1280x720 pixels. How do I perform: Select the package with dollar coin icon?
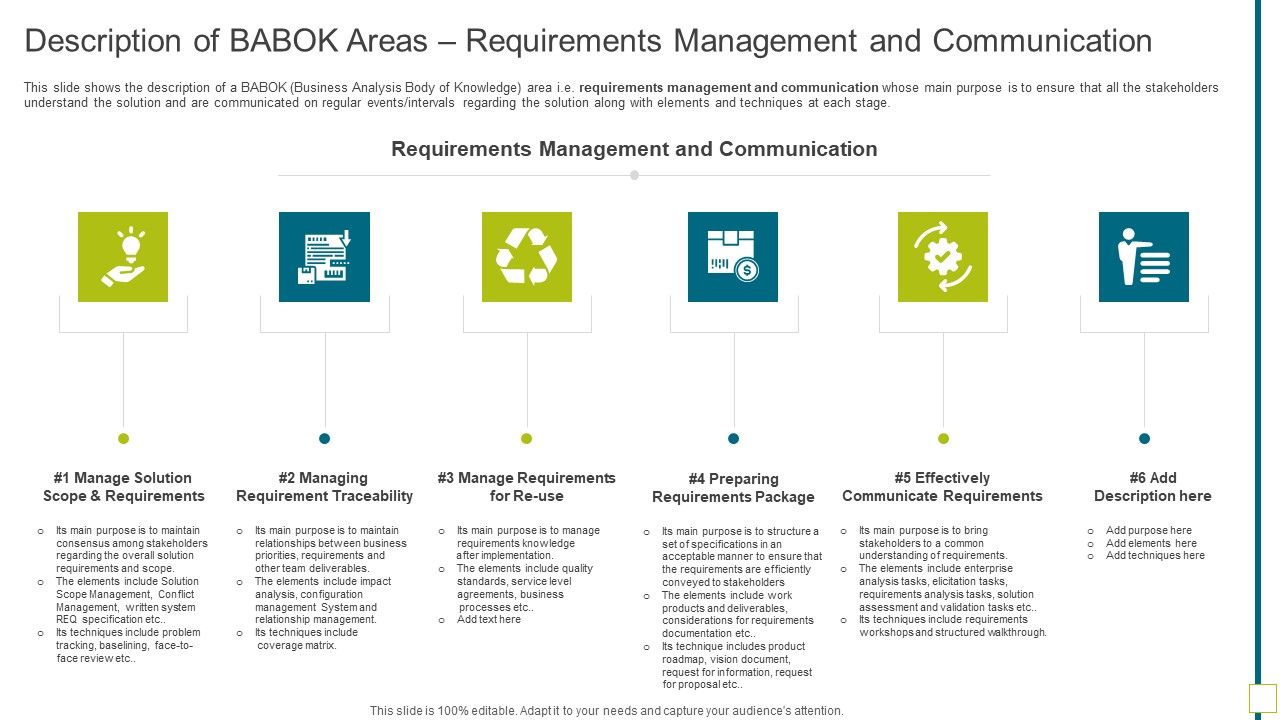[732, 257]
